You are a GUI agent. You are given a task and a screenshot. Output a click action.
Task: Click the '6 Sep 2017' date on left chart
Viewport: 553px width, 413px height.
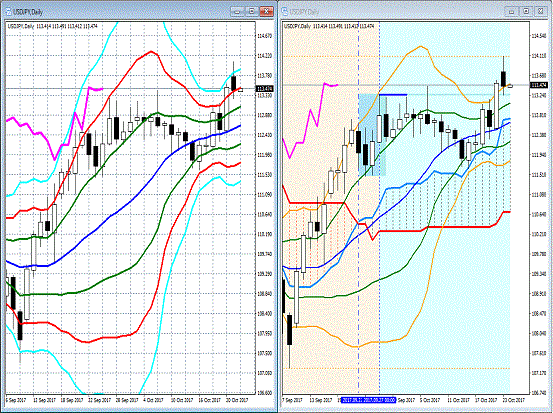tap(16, 400)
